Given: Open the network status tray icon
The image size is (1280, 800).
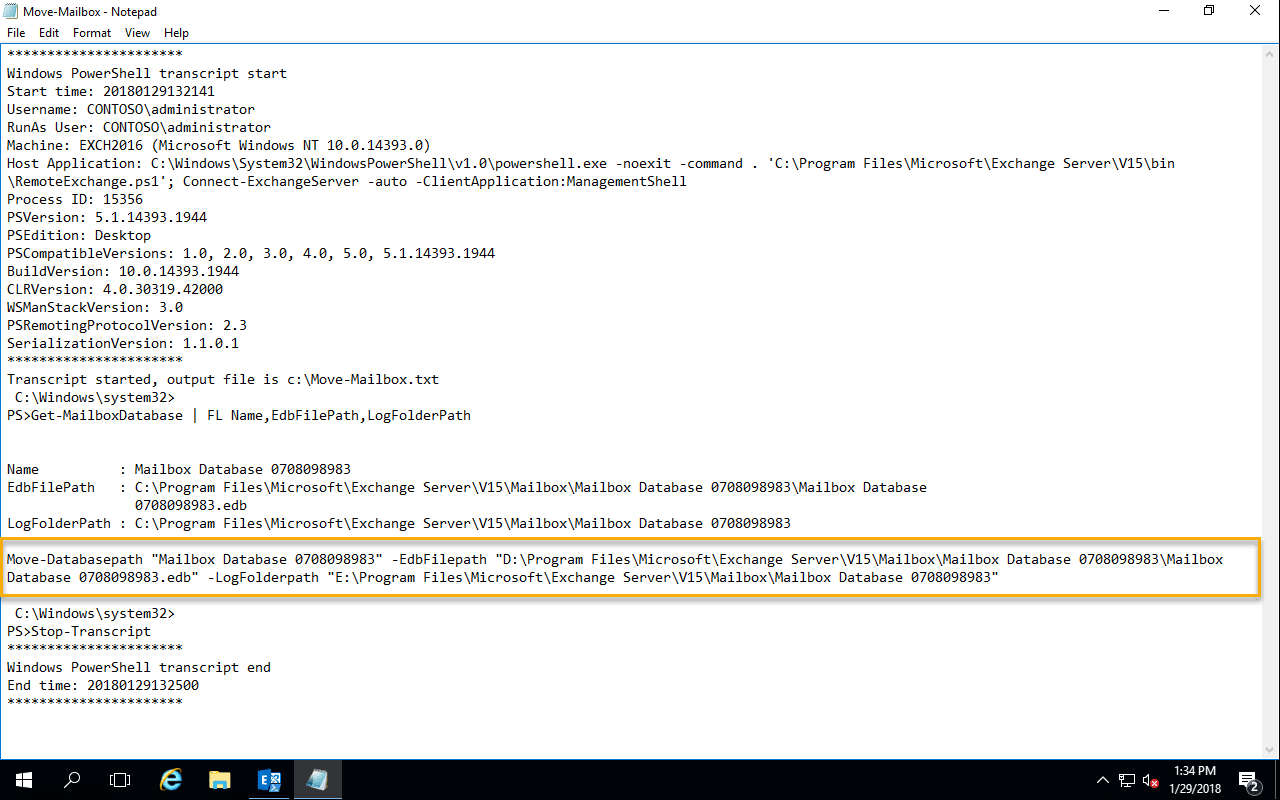Looking at the screenshot, I should pos(1127,780).
